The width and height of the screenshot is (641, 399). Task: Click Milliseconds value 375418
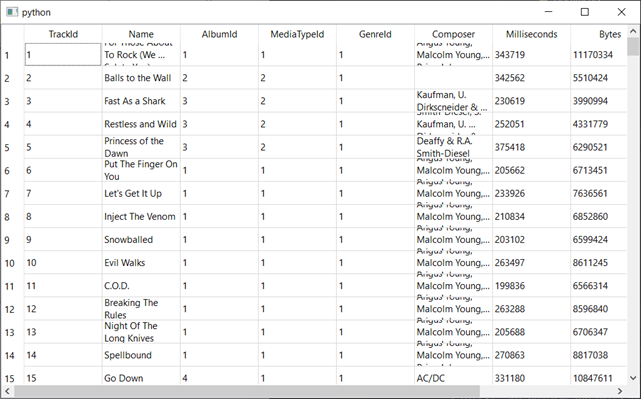pyautogui.click(x=531, y=147)
